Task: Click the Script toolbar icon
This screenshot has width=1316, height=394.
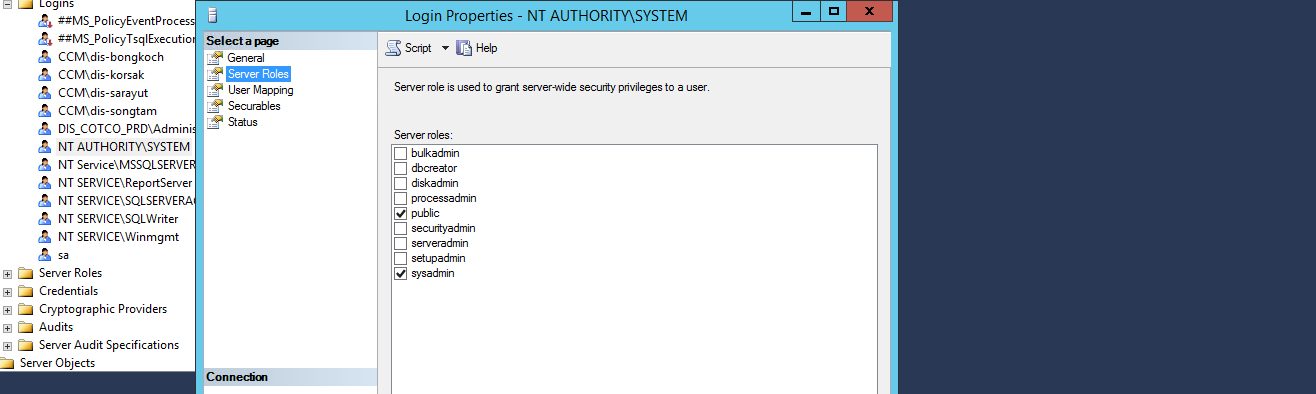Action: coord(394,48)
